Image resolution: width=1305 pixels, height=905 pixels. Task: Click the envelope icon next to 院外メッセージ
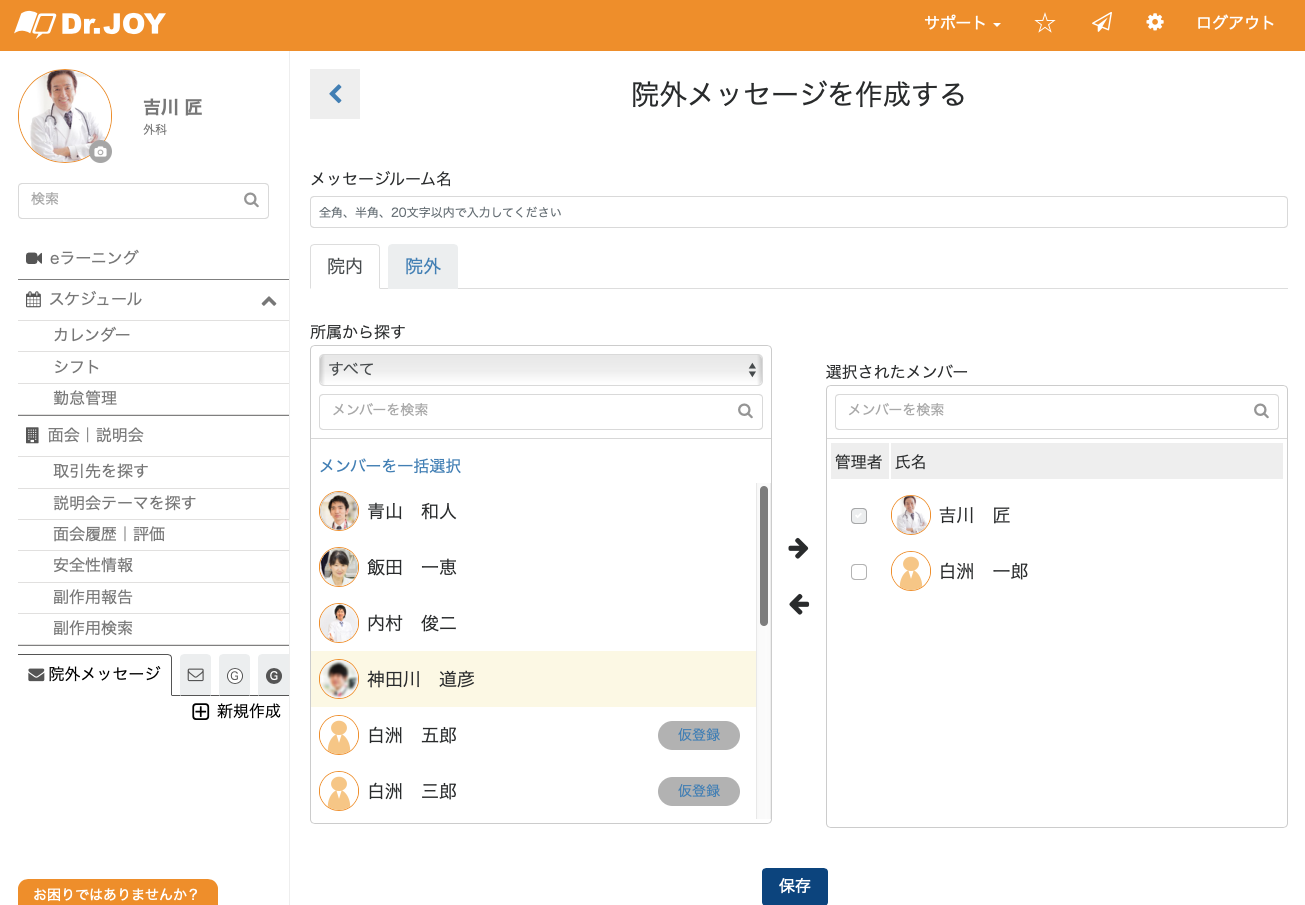tap(194, 675)
